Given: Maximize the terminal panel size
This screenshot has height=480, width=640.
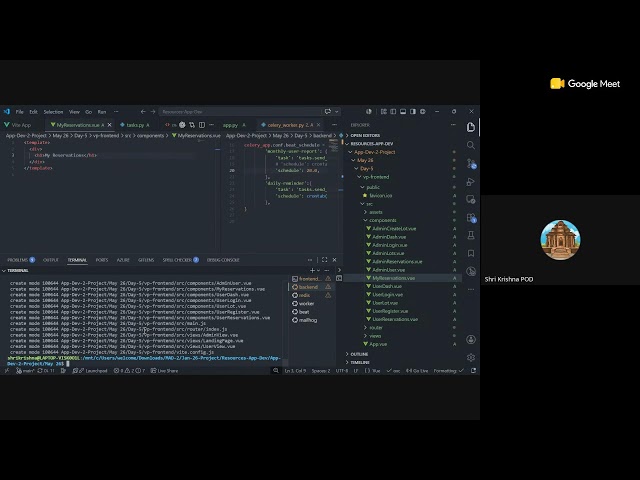Looking at the screenshot, I should [x=324, y=260].
